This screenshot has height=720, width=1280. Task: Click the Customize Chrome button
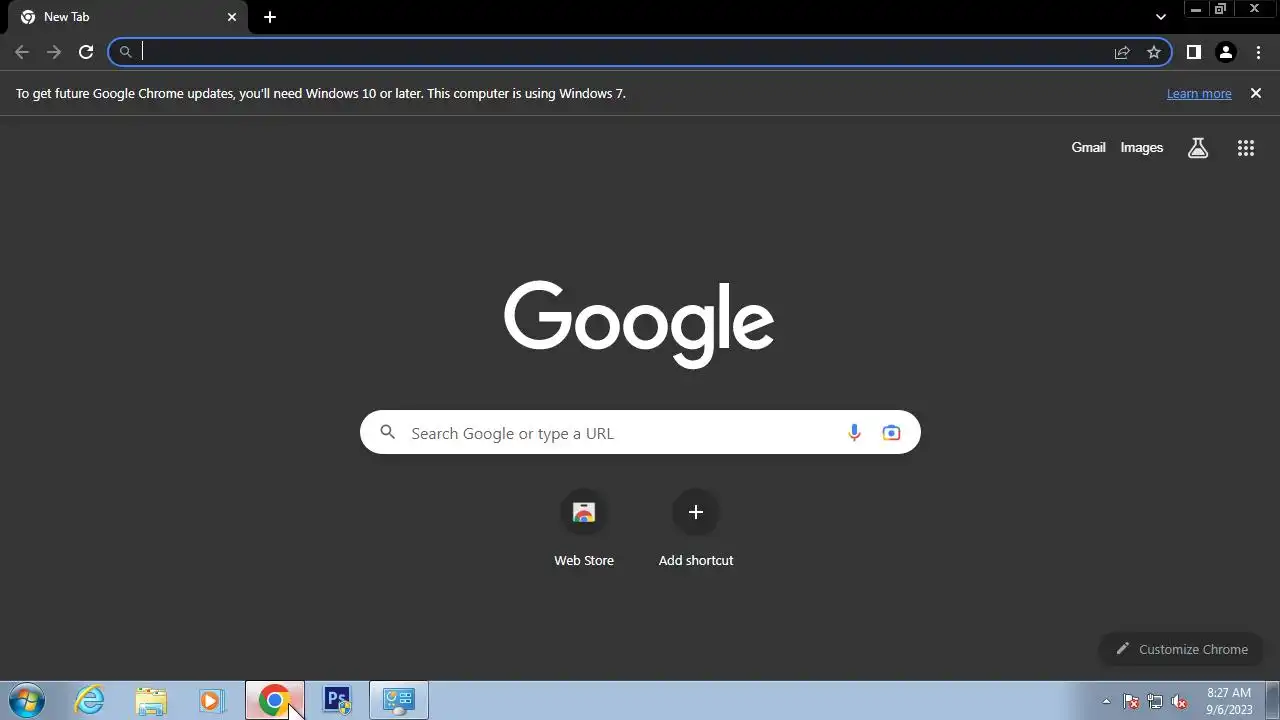pos(1182,649)
